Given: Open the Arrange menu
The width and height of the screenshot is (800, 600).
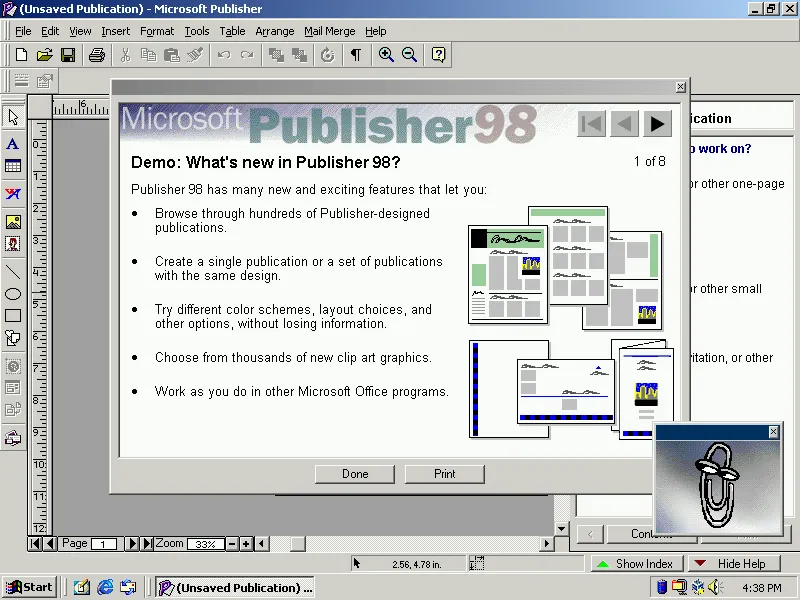Looking at the screenshot, I should [274, 31].
